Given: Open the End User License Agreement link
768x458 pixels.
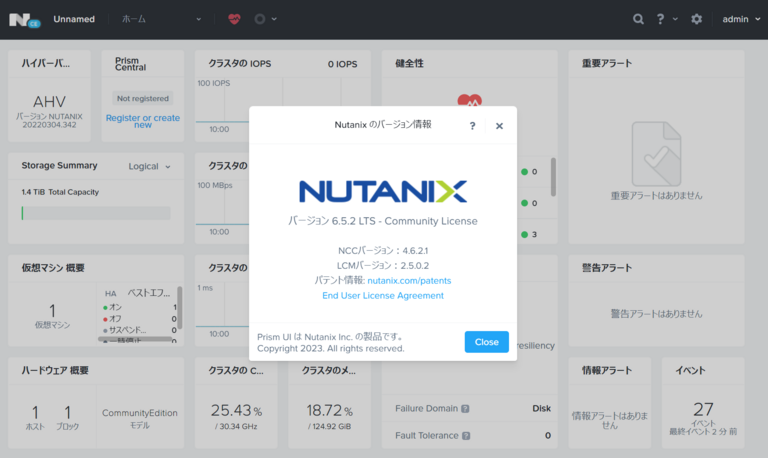Looking at the screenshot, I should (x=383, y=295).
